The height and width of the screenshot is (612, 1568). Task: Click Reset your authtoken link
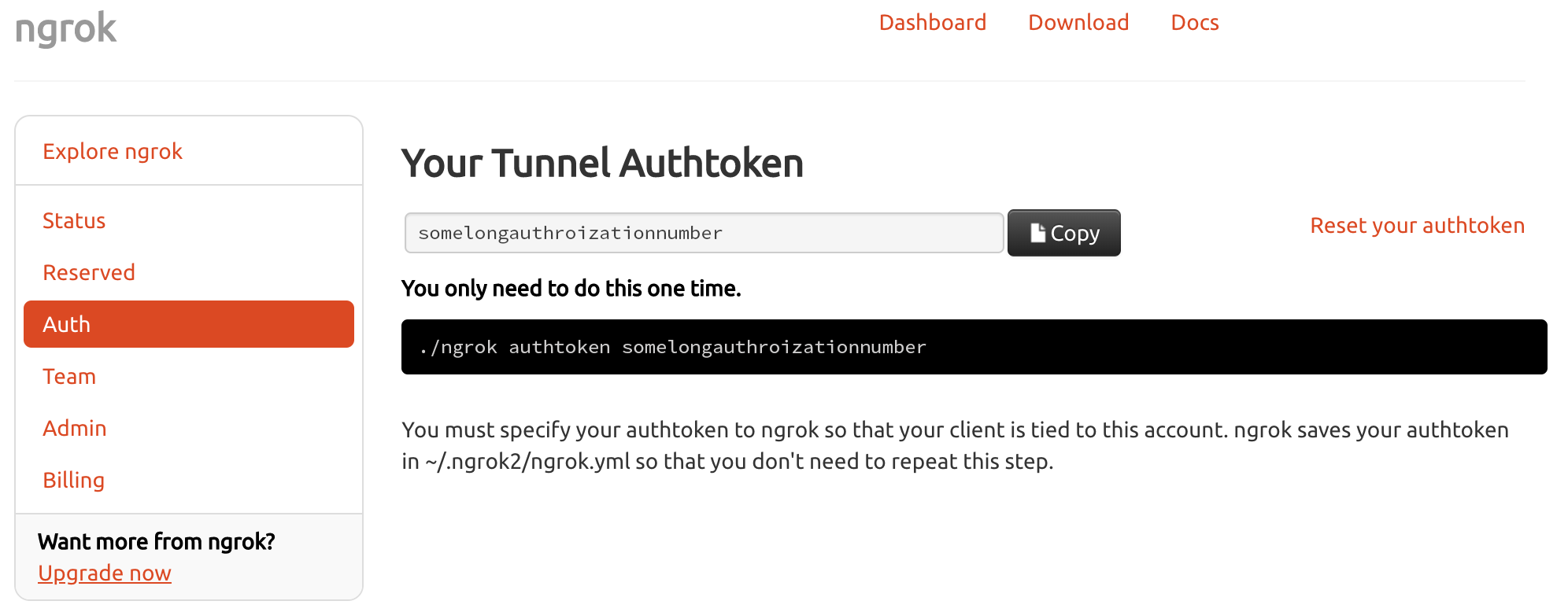pyautogui.click(x=1417, y=226)
